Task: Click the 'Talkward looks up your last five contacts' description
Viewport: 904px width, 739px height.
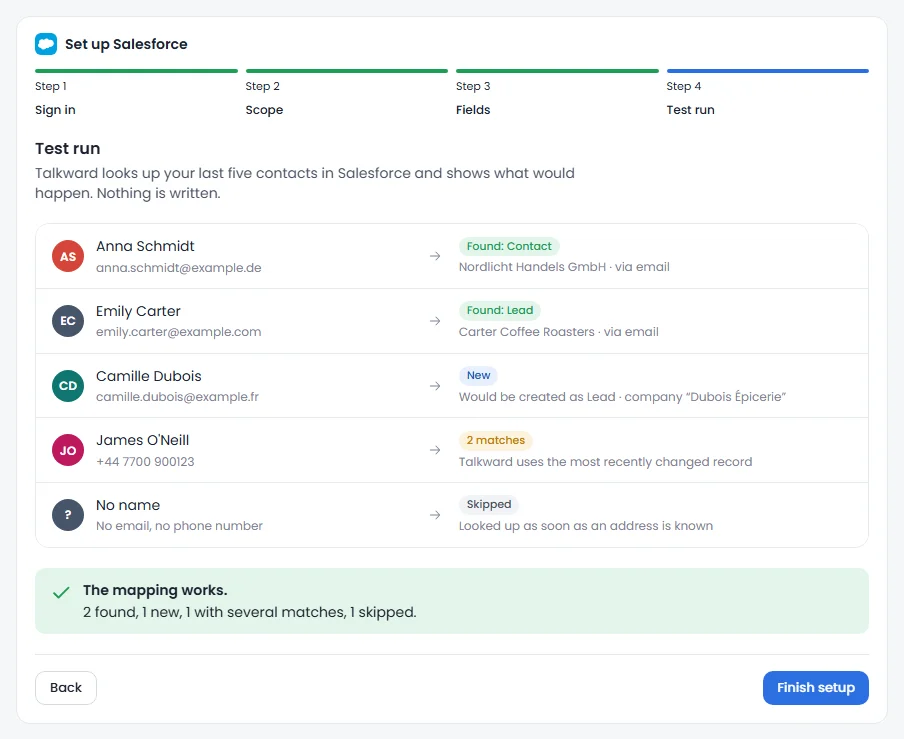Action: (x=305, y=183)
